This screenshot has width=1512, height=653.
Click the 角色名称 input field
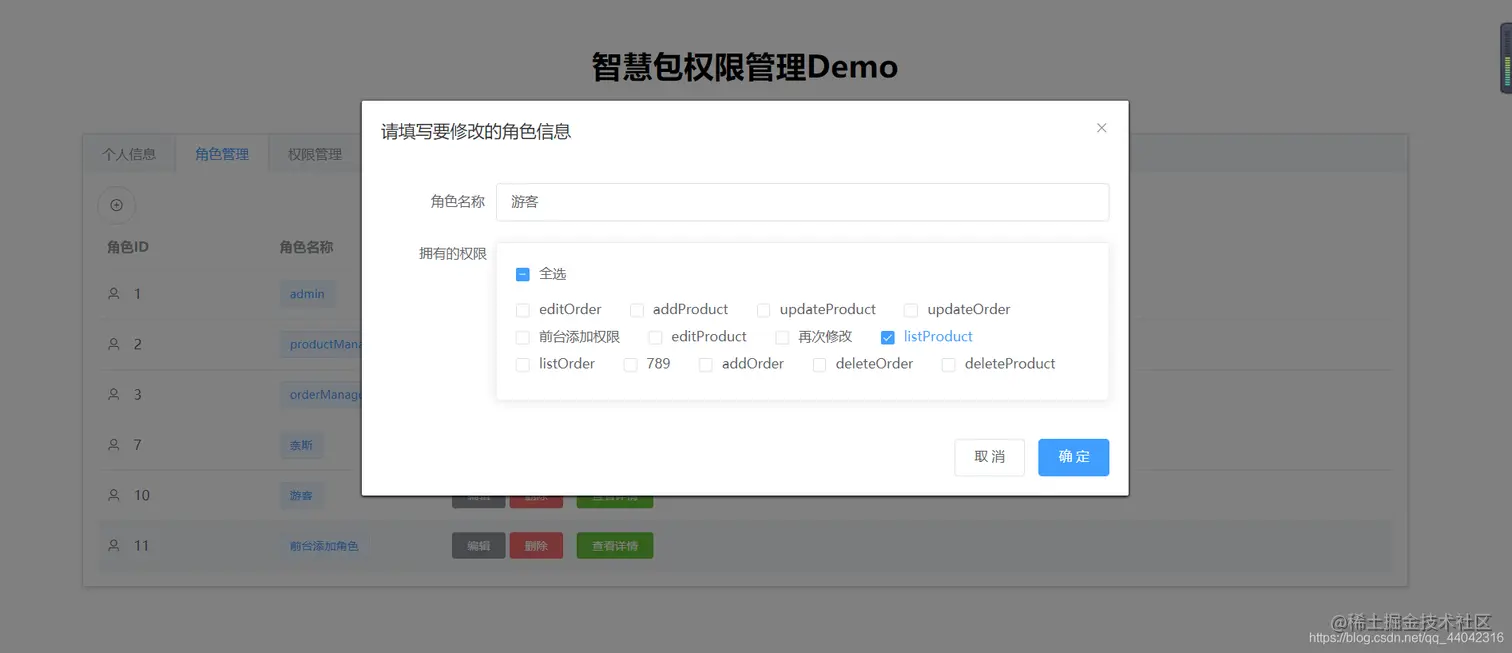[x=802, y=202]
